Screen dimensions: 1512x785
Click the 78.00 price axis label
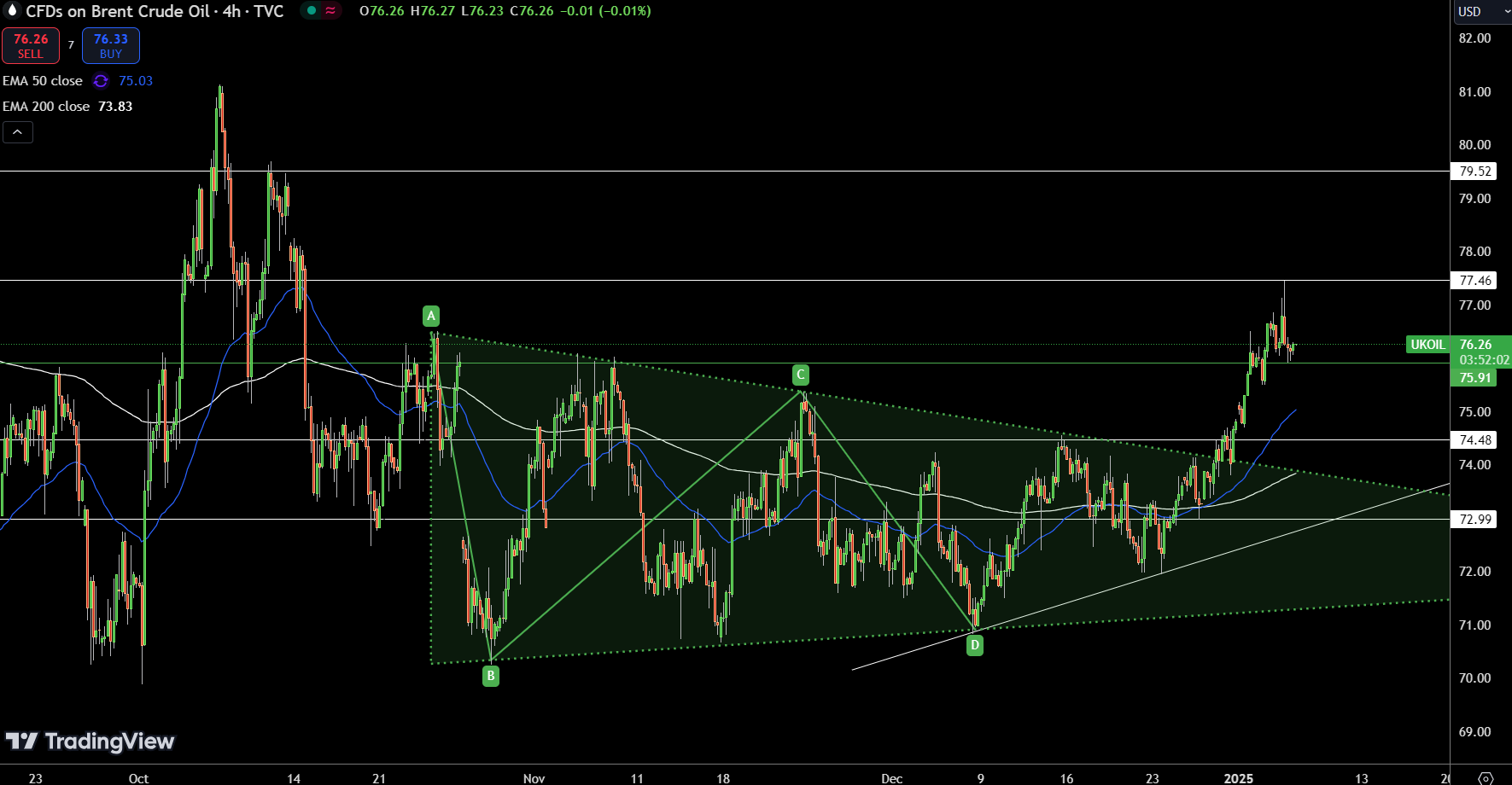point(1474,252)
